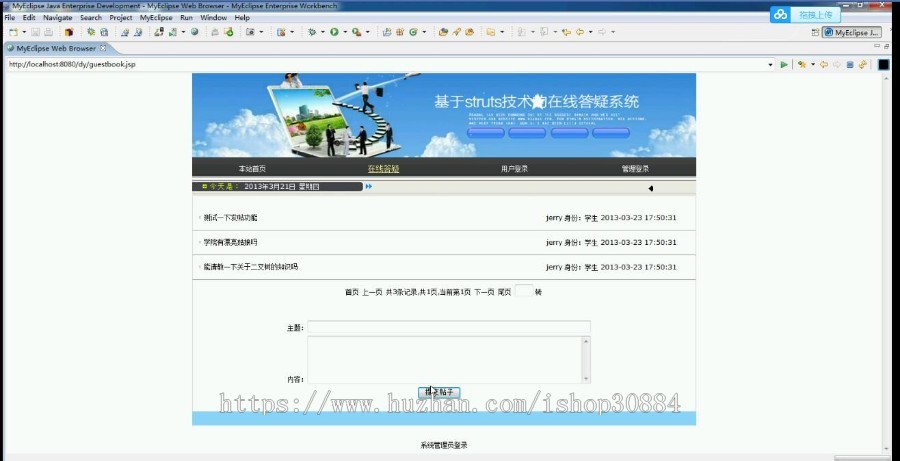Click the green circular arrow toolbar icon
Screen dimensions: 900x461
tap(413, 32)
